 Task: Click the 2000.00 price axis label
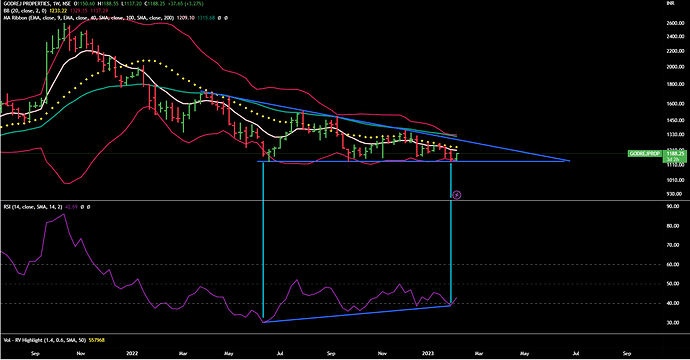coord(675,67)
